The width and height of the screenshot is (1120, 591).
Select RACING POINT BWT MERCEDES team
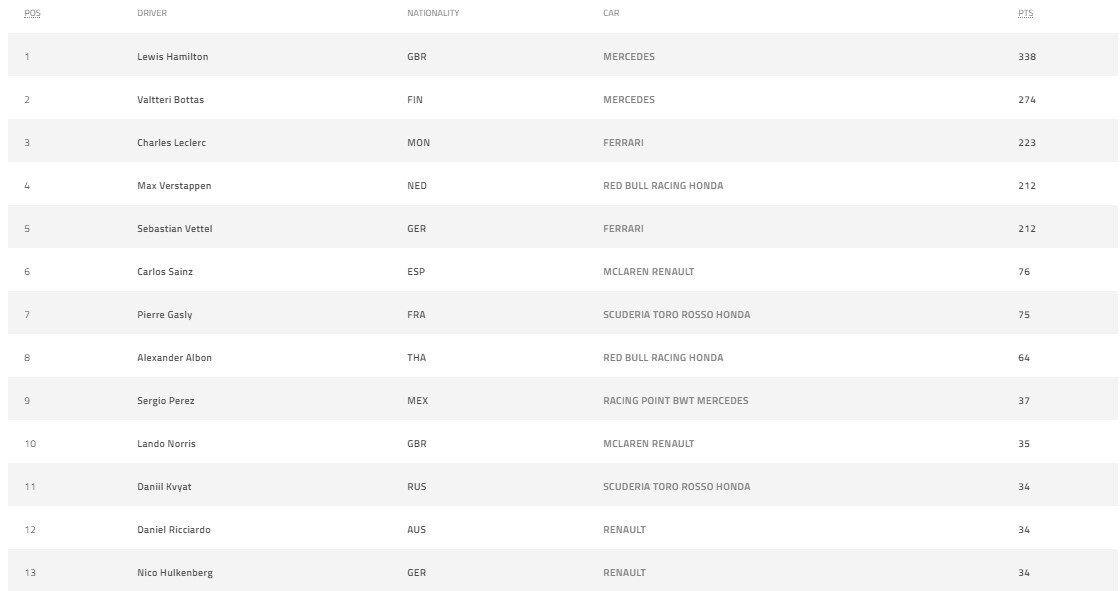click(676, 400)
